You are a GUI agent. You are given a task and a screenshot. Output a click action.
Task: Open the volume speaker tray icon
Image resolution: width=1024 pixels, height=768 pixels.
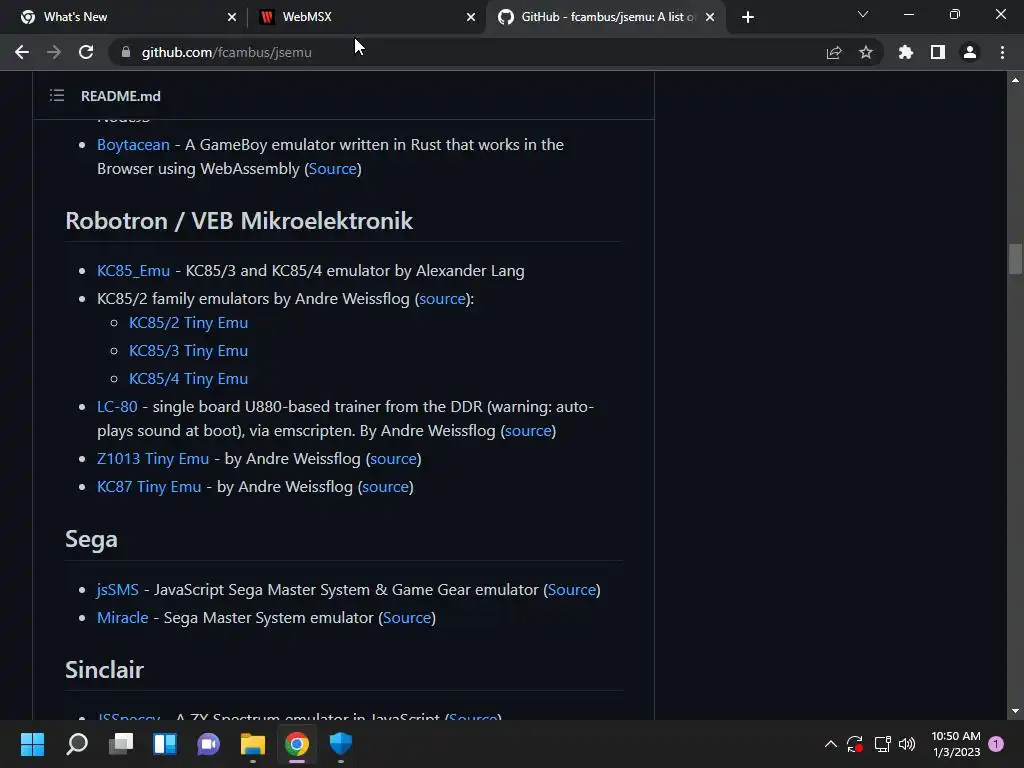coord(907,744)
